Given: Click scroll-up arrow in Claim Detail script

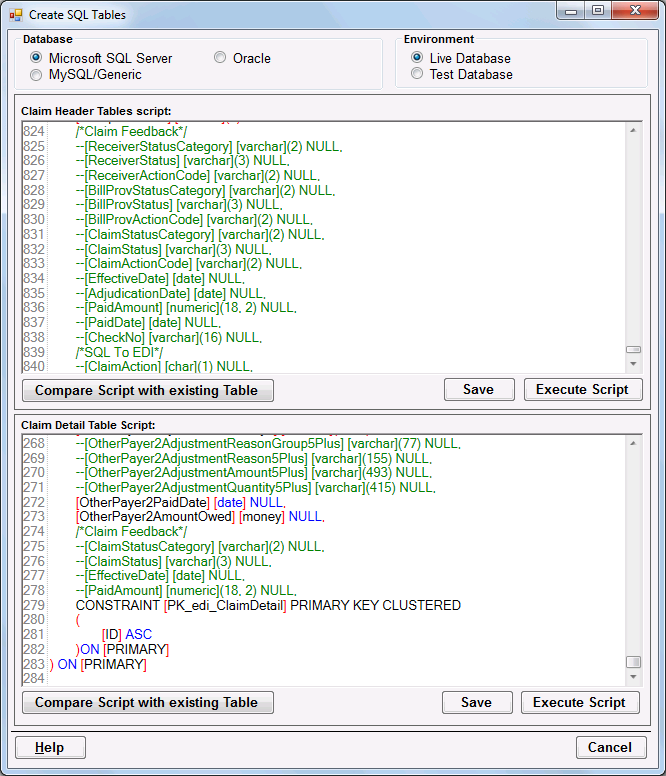Looking at the screenshot, I should pyautogui.click(x=633, y=443).
